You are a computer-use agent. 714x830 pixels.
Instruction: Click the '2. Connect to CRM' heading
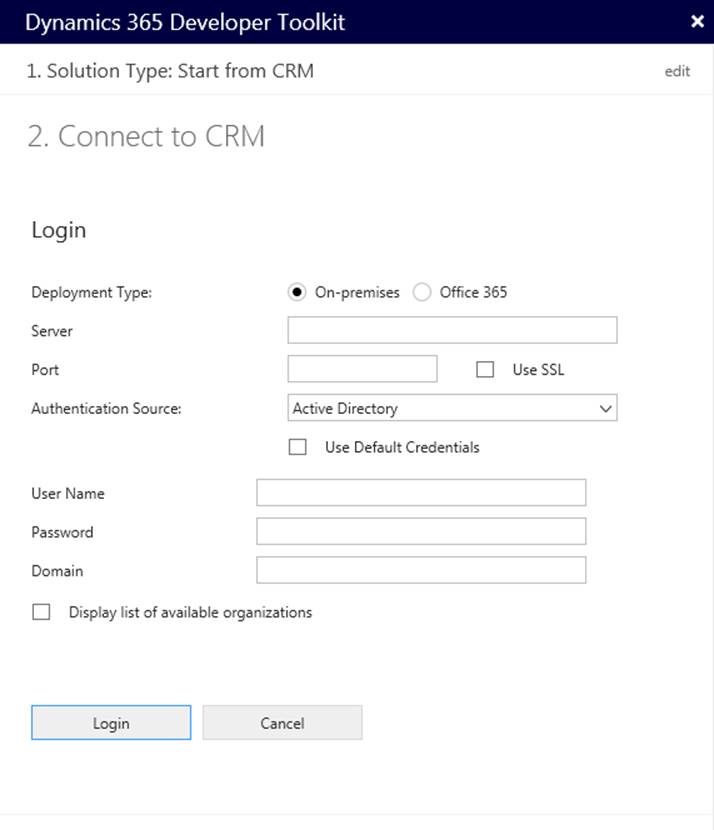click(146, 137)
